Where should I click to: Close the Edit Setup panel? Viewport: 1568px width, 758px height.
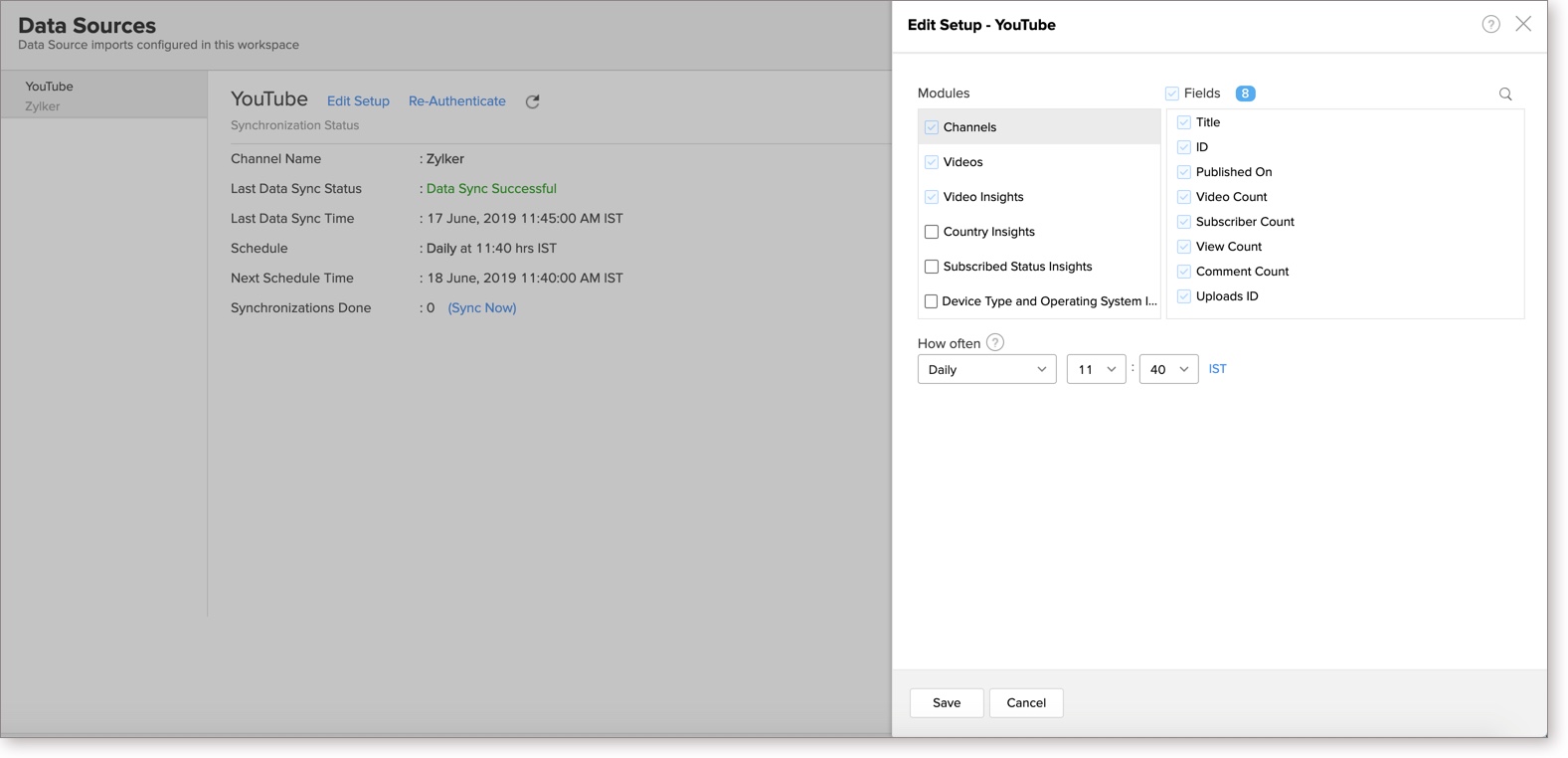pos(1523,24)
